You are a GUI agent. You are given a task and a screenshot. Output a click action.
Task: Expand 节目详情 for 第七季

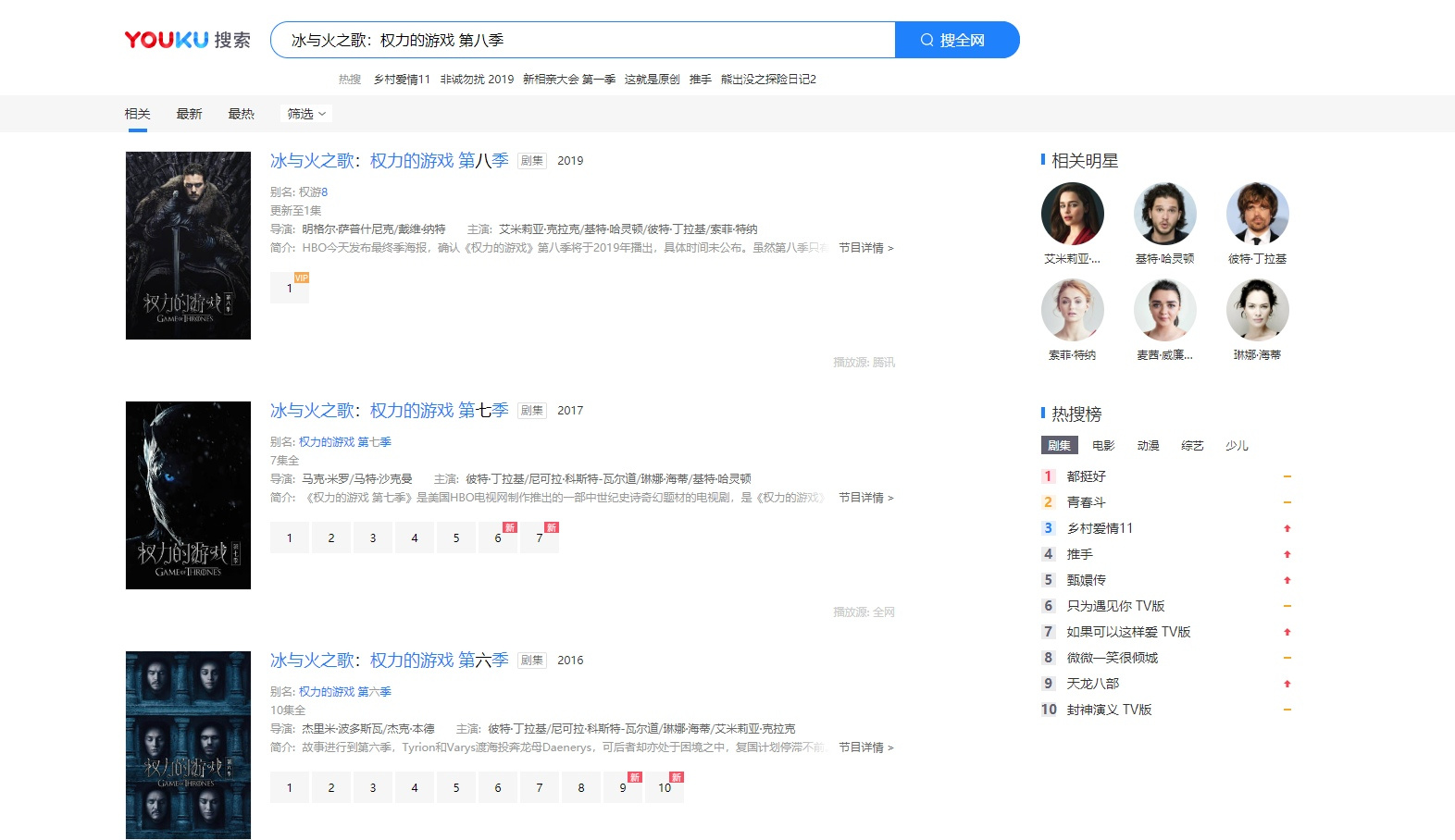tap(865, 498)
